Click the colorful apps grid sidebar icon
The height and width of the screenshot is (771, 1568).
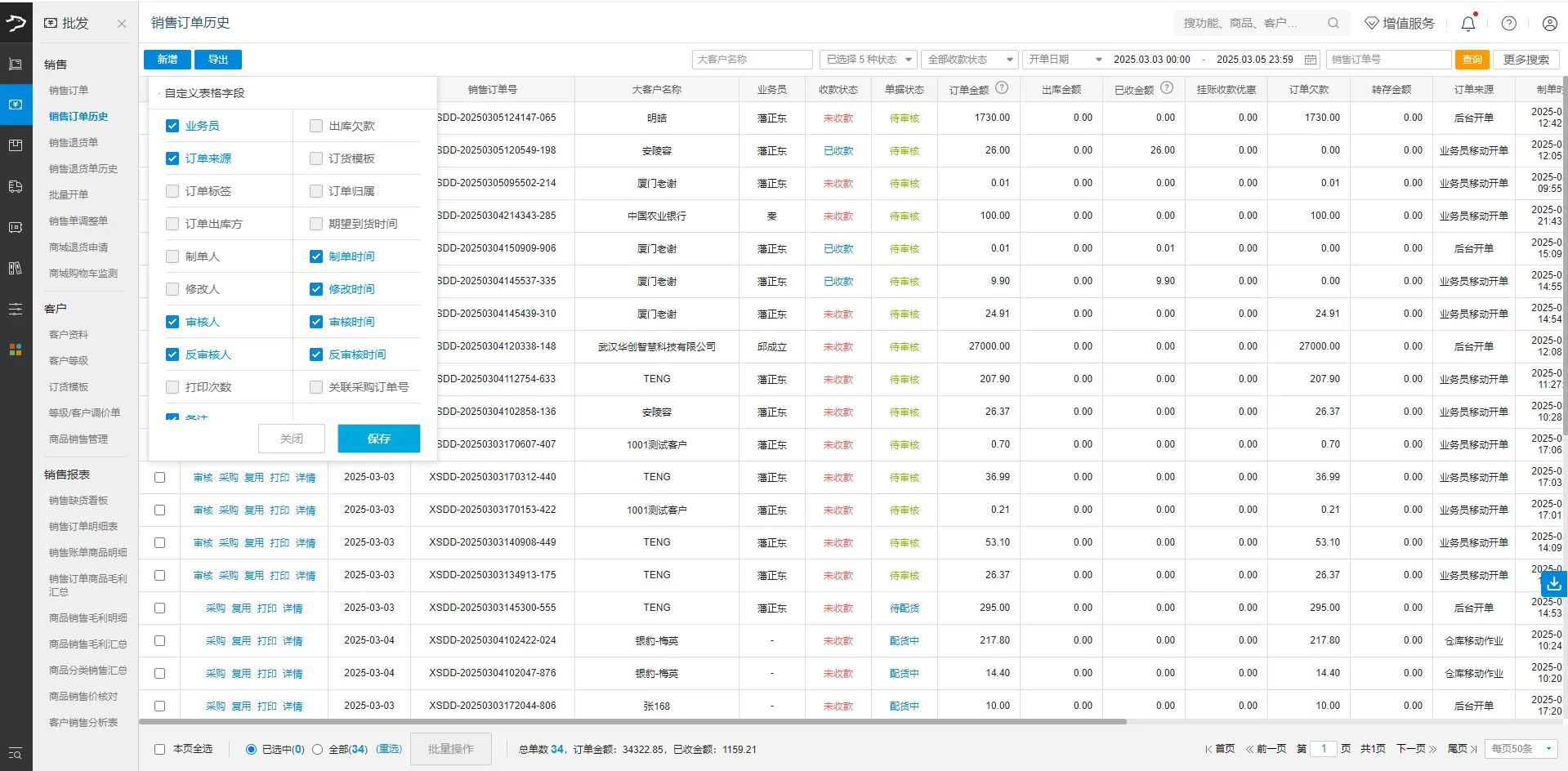click(16, 350)
